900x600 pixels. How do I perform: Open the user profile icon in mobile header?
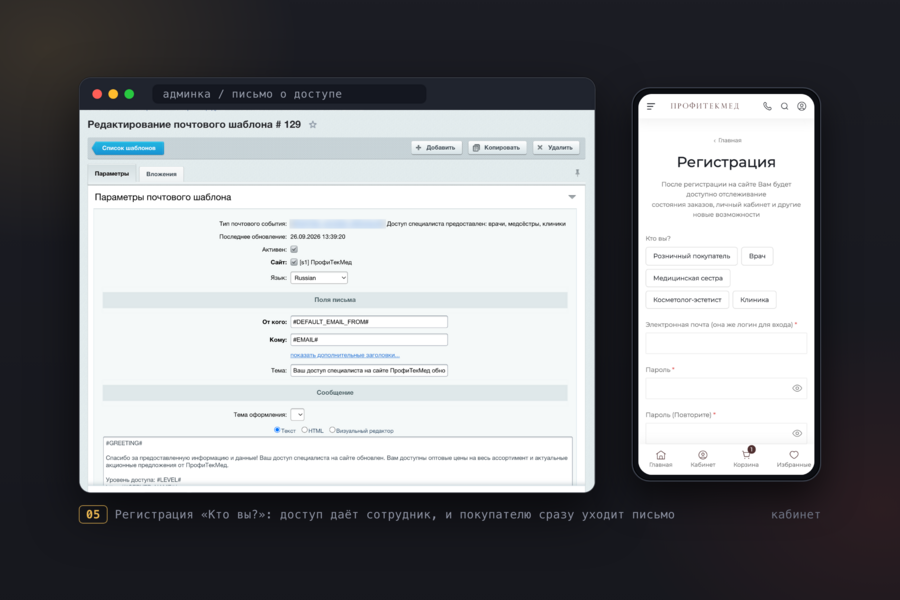tap(801, 106)
